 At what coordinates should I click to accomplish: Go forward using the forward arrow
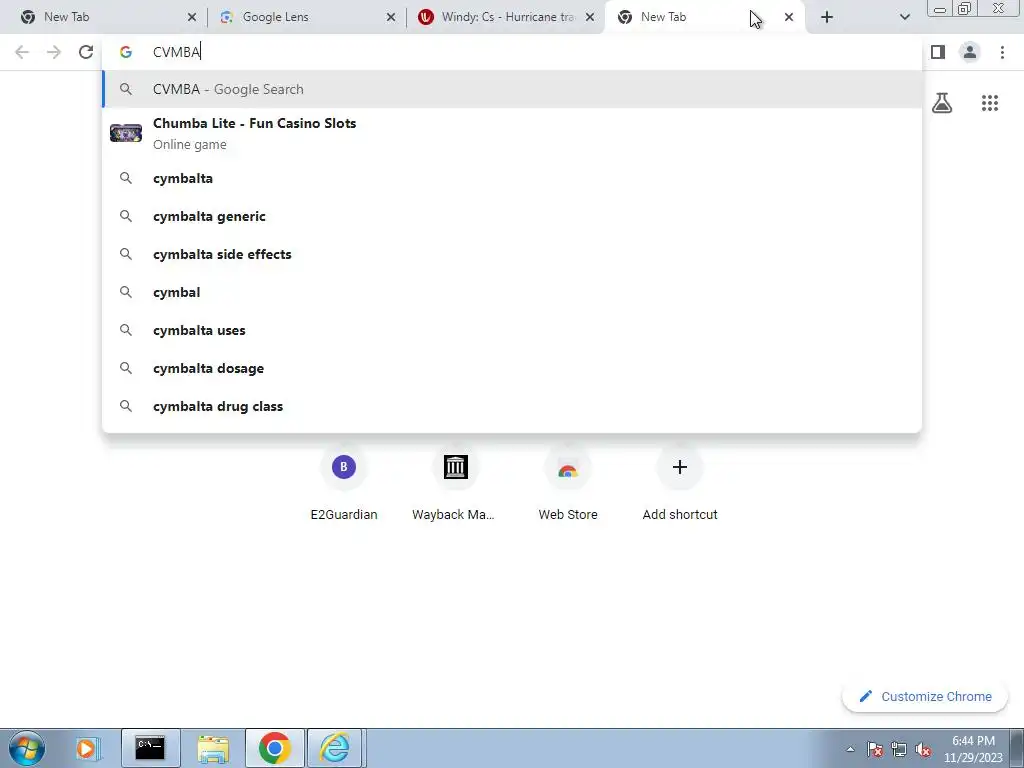[x=54, y=52]
